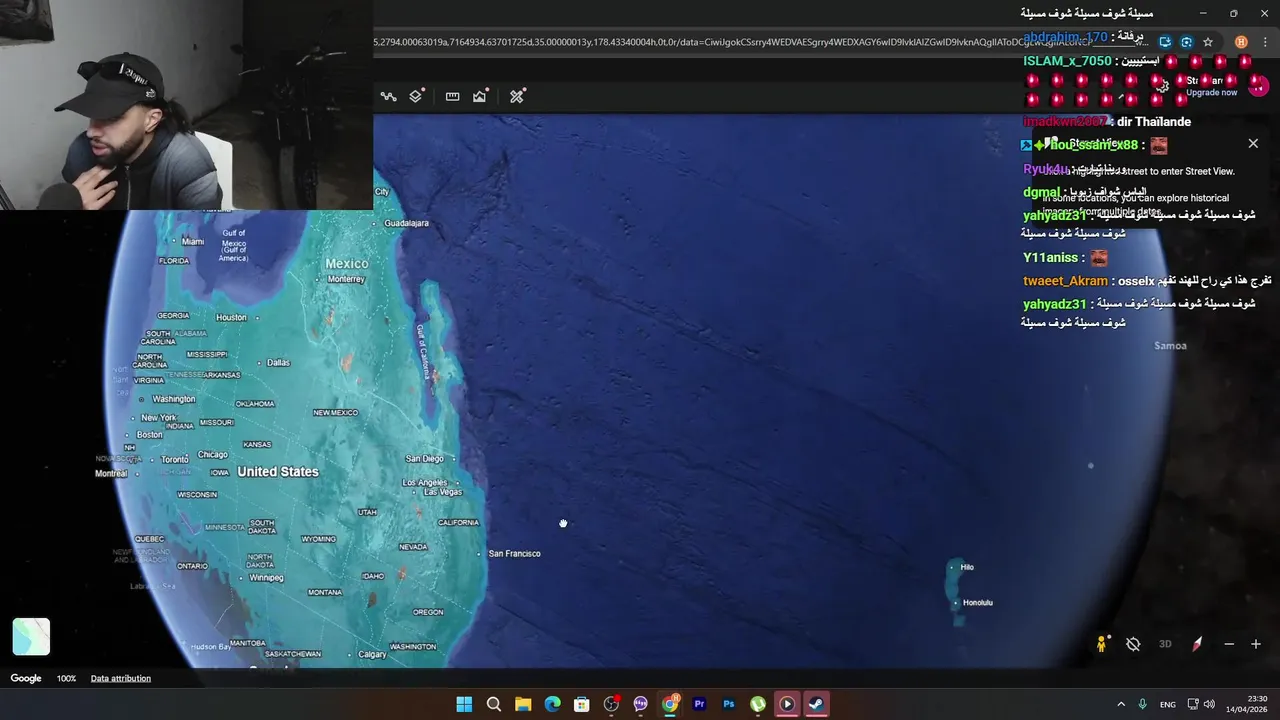Open Windows taskbar search
This screenshot has height=720, width=1280.
493,704
